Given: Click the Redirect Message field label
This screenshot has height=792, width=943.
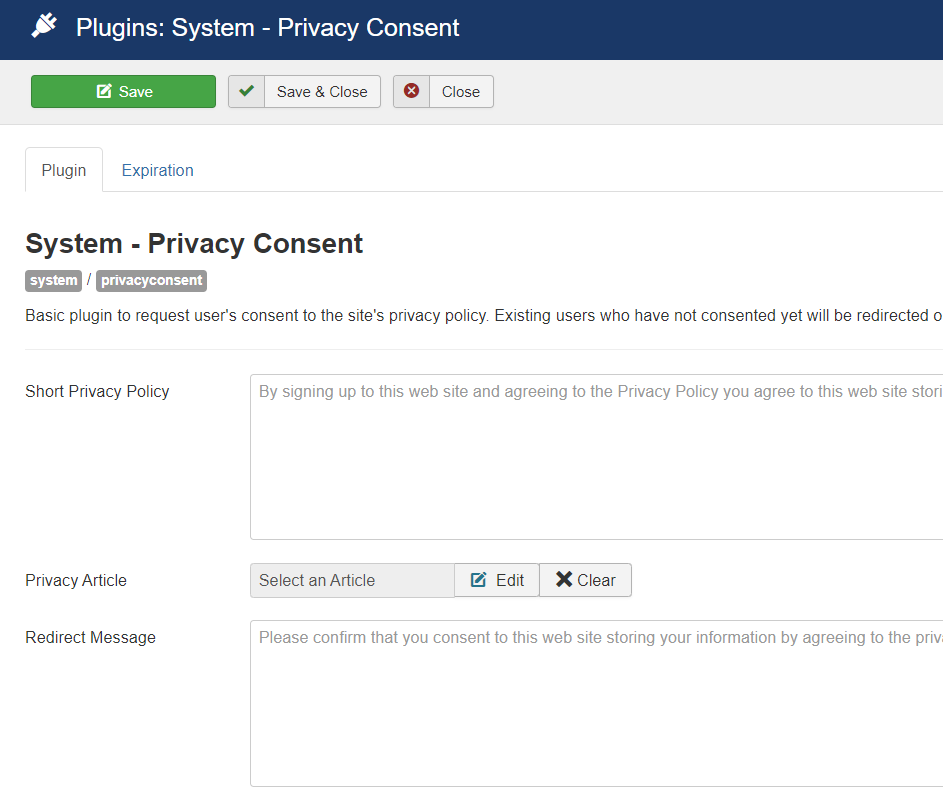Looking at the screenshot, I should (90, 637).
